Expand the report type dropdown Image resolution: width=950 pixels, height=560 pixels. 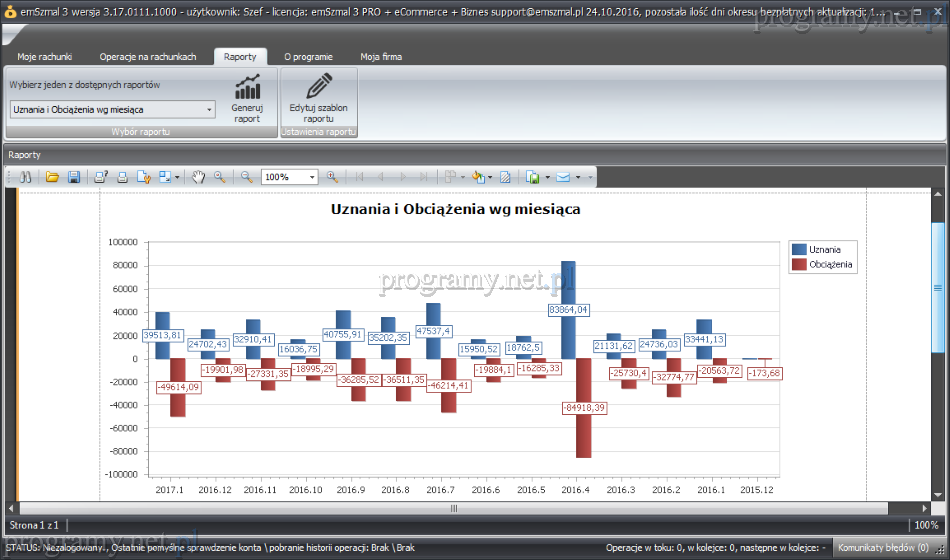click(x=209, y=109)
